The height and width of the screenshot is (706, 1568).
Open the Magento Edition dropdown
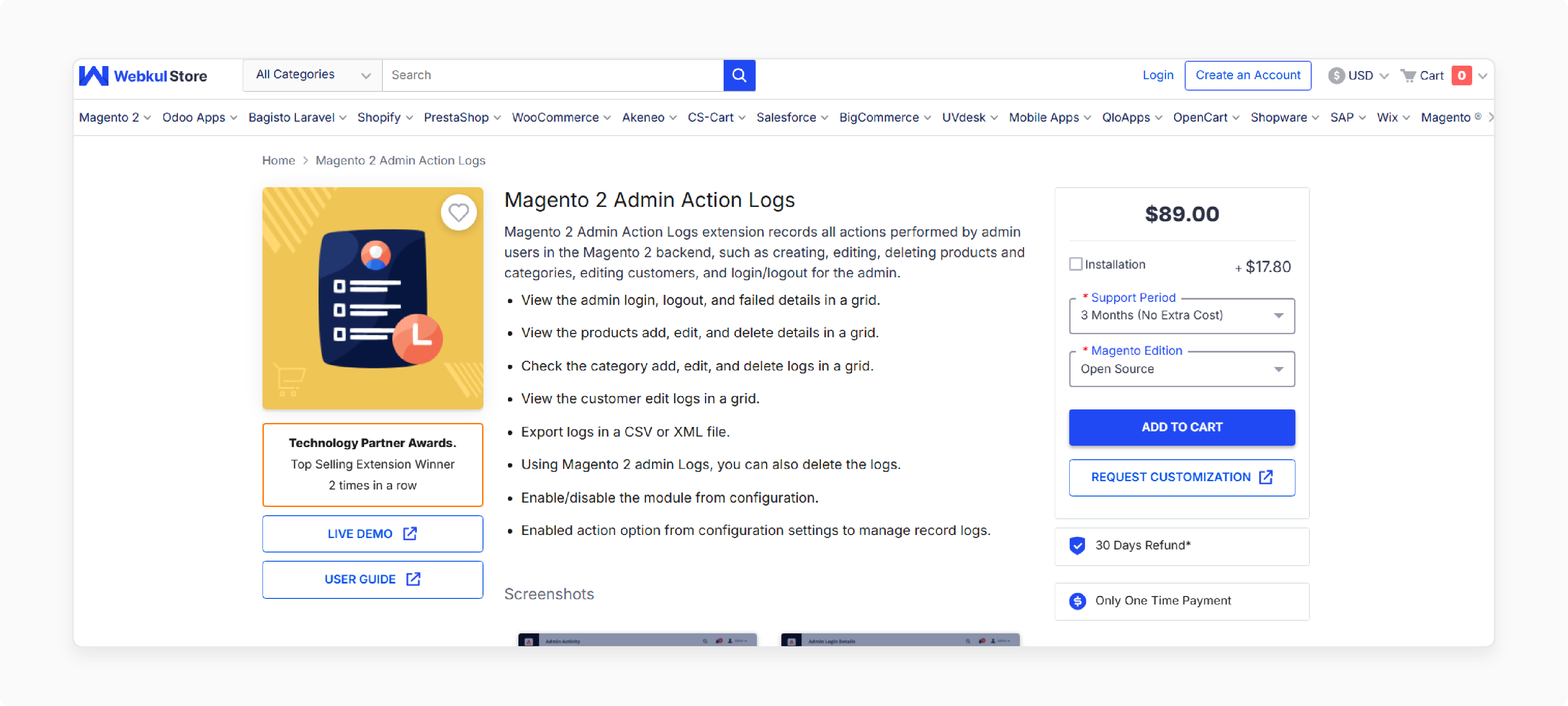pyautogui.click(x=1182, y=369)
